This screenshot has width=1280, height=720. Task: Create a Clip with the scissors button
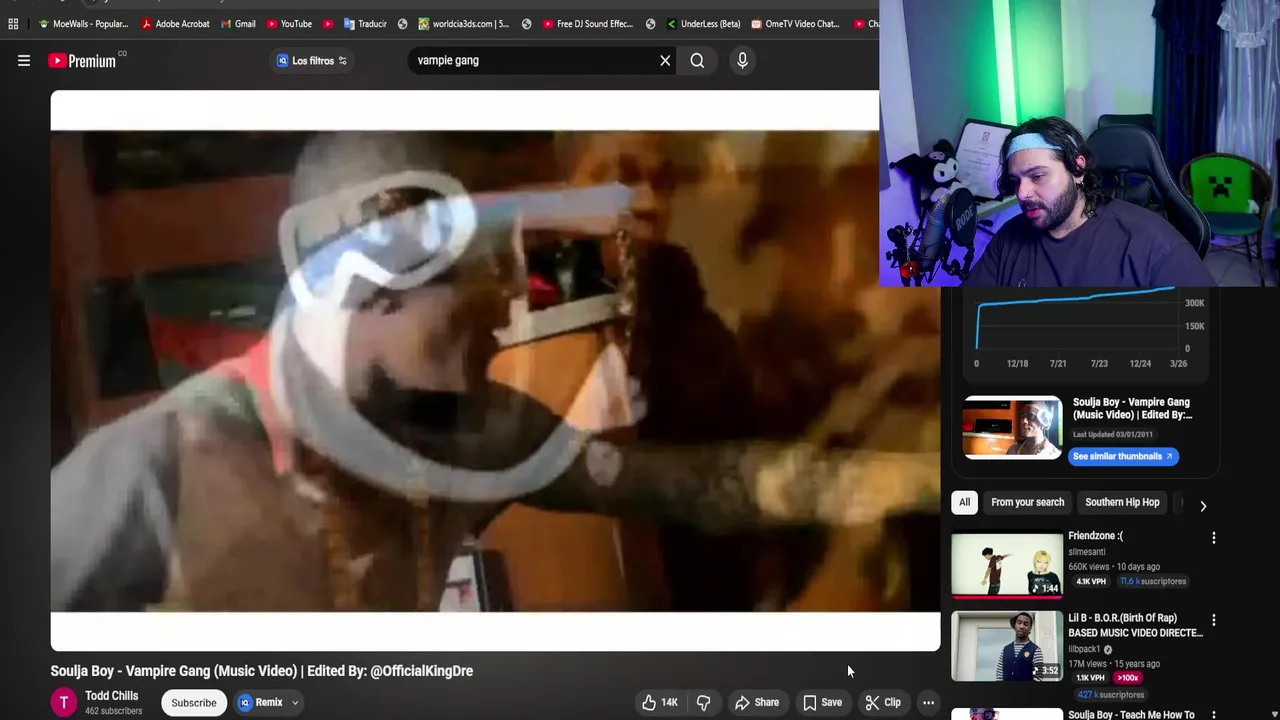[x=883, y=702]
